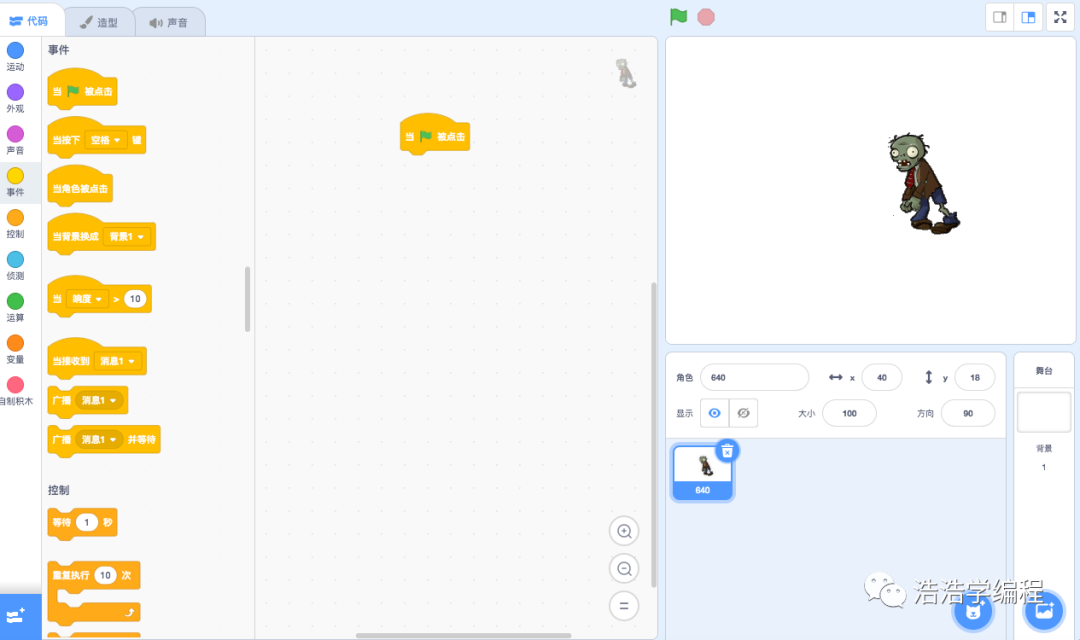
Task: Edit the sprite y value 18
Action: click(x=975, y=378)
